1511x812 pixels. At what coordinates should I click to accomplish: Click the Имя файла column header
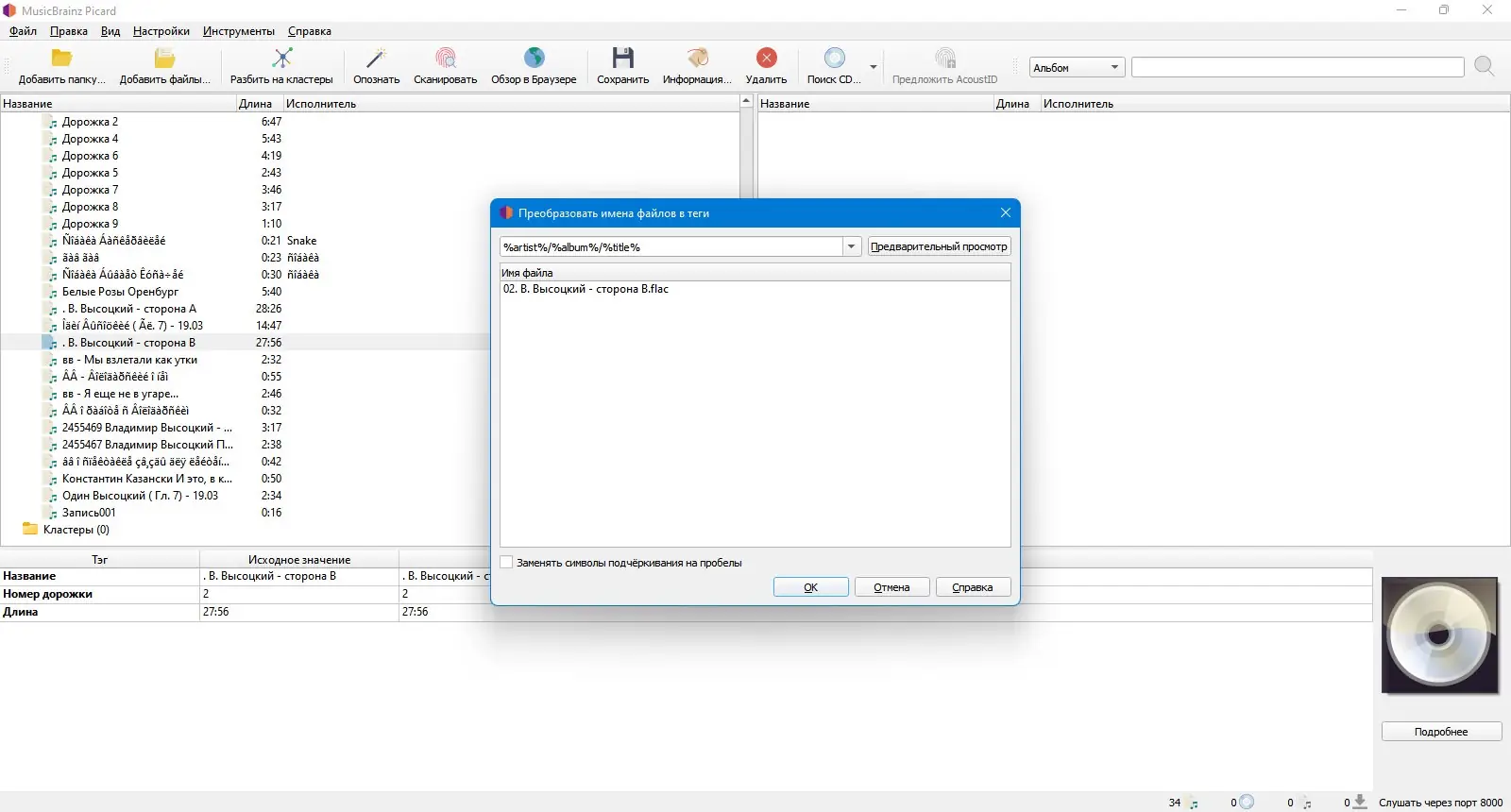(755, 273)
